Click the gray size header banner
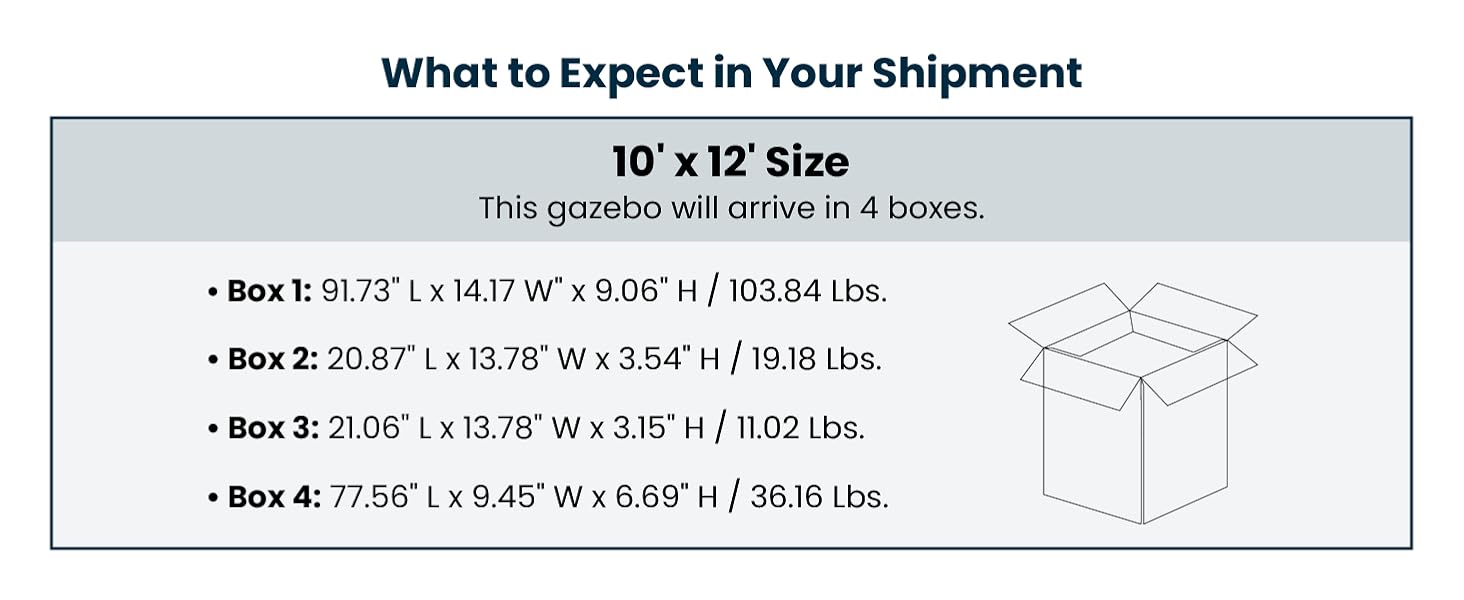 tap(731, 180)
